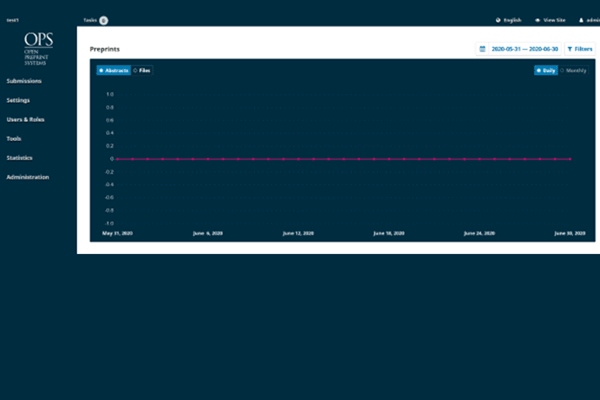The width and height of the screenshot is (600, 400).
Task: Select the Files chart option
Action: click(x=143, y=71)
